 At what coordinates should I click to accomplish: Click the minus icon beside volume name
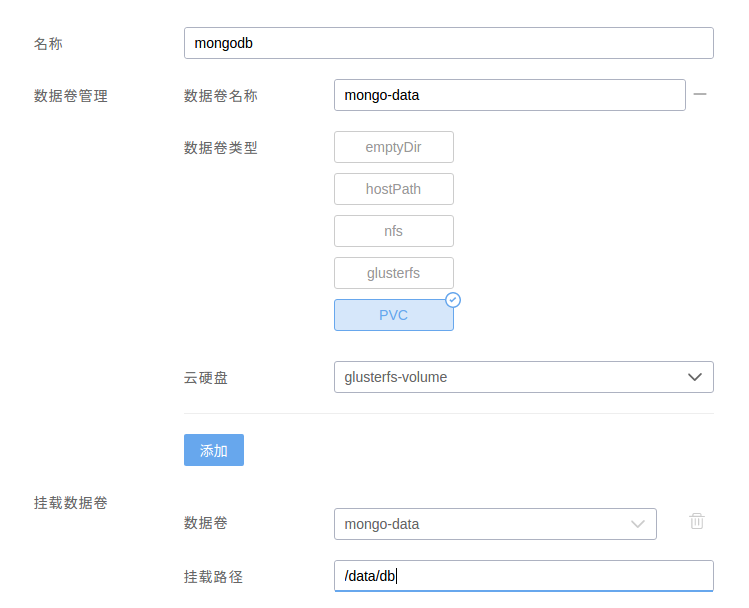point(700,94)
